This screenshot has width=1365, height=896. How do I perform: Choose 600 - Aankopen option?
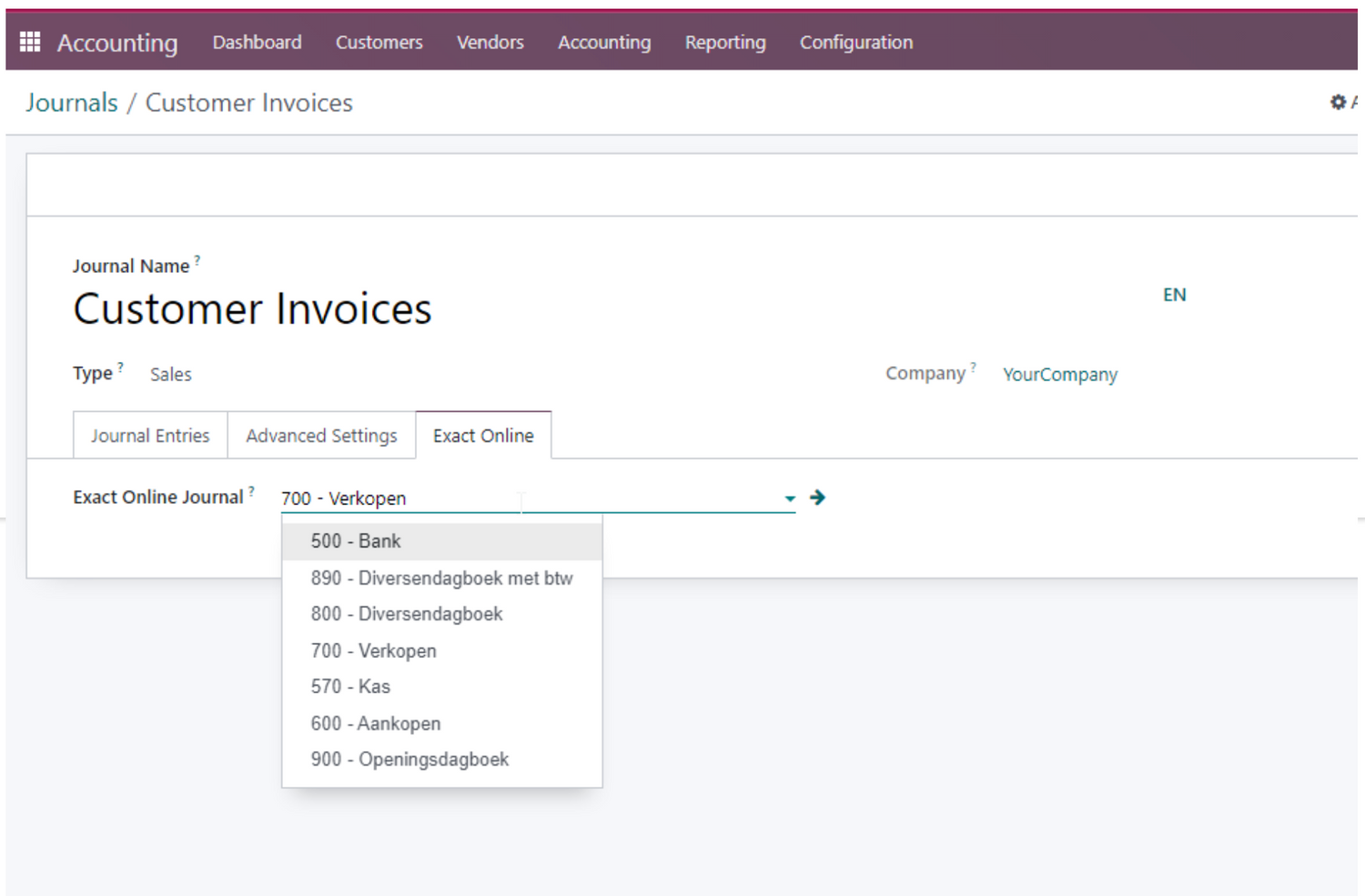(375, 724)
